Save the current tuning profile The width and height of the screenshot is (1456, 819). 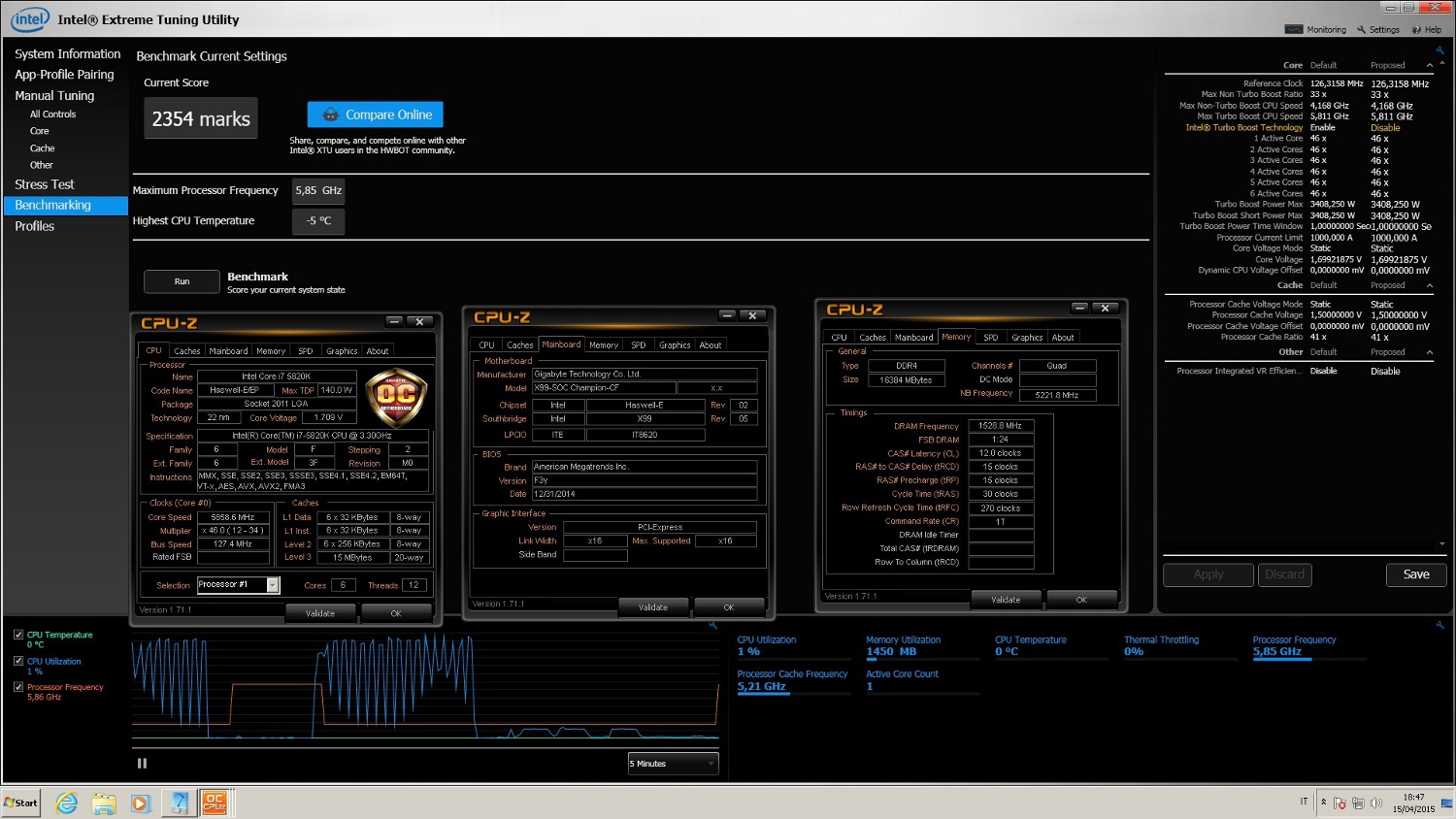click(x=1416, y=574)
